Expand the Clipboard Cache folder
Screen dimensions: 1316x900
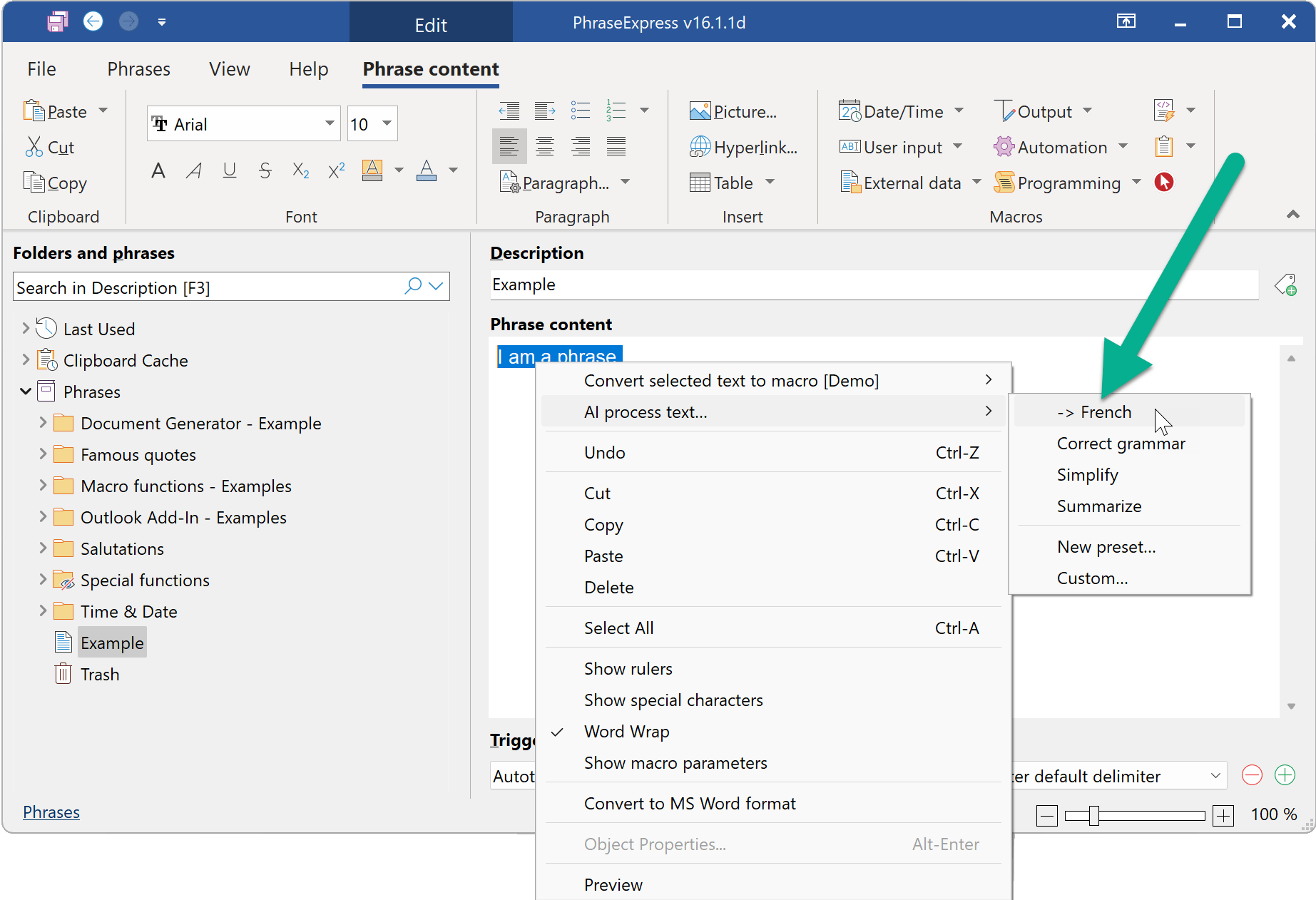pyautogui.click(x=26, y=359)
